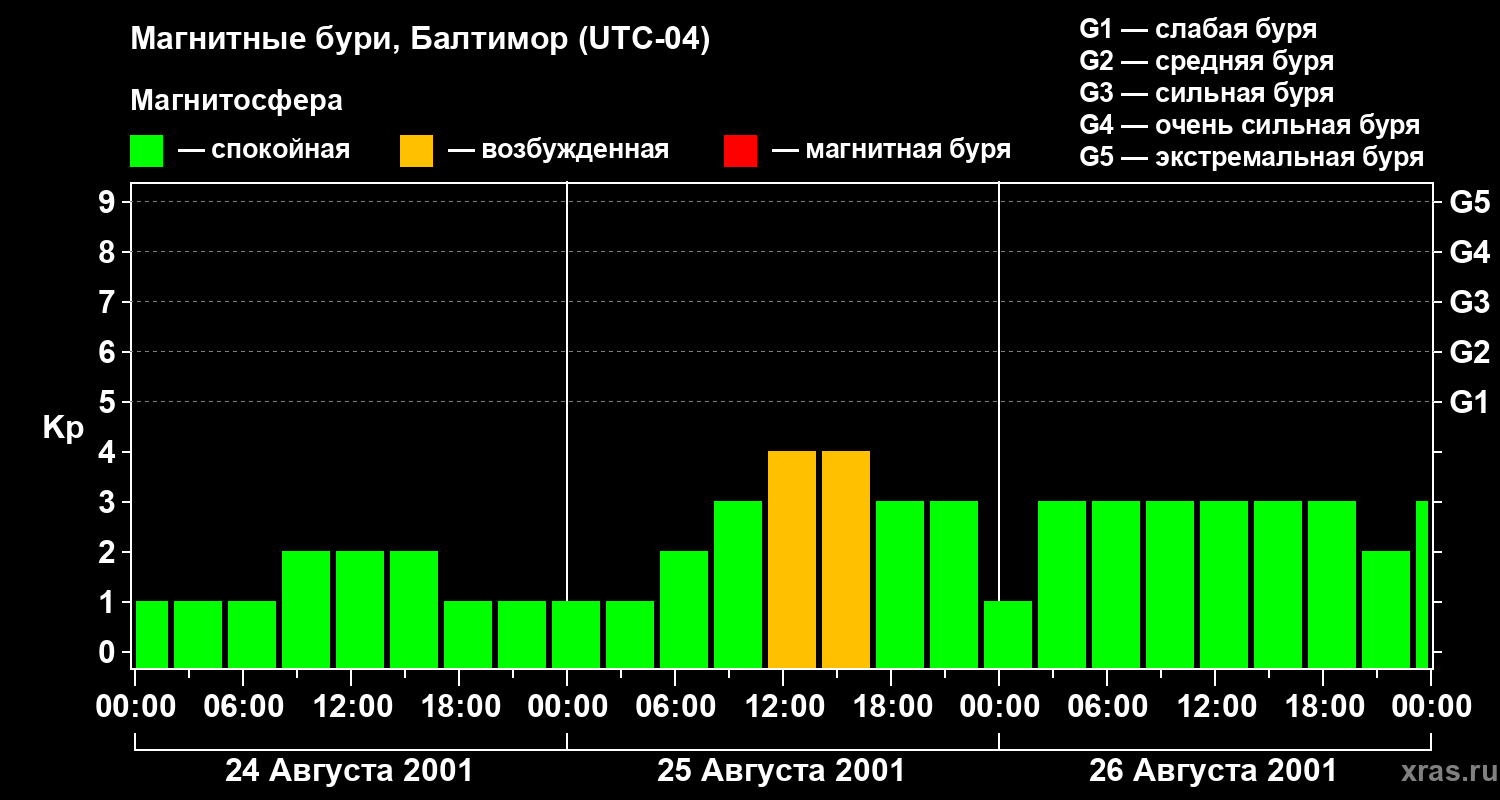This screenshot has height=800, width=1500.
Task: Click the short Kp 1 bar after midnight 26 August
Action: point(1008,635)
